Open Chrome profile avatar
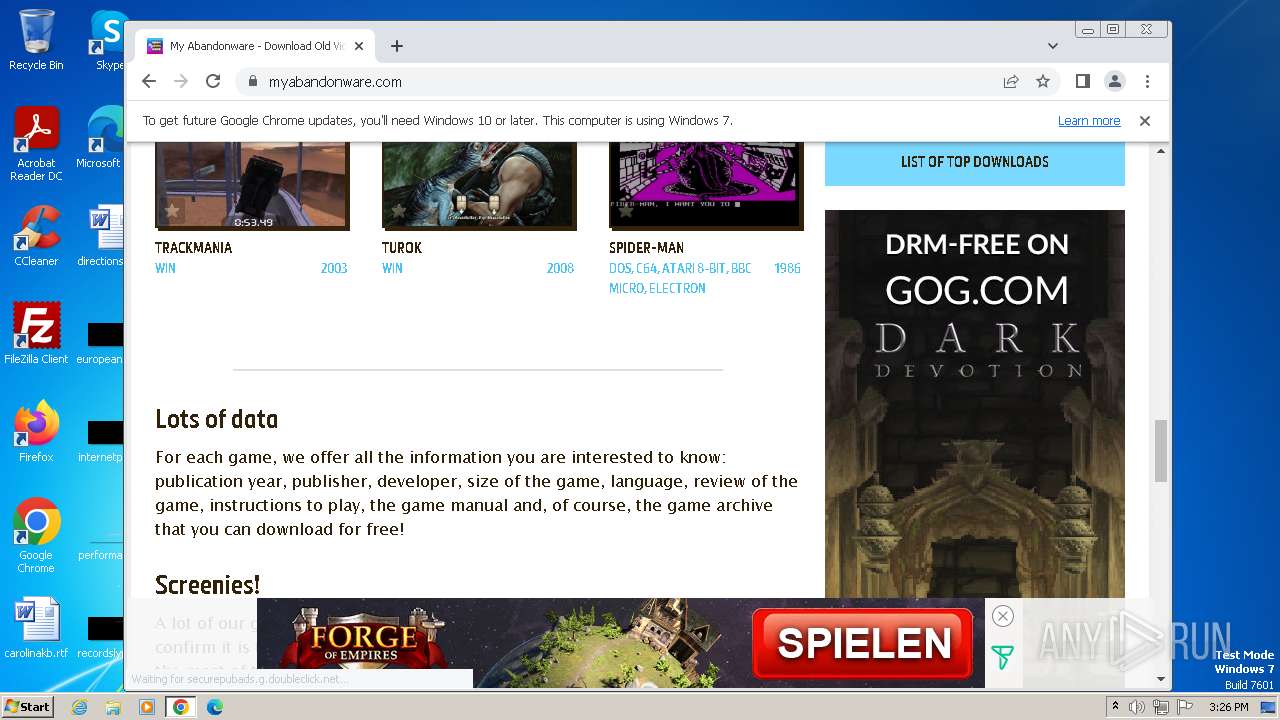The height and width of the screenshot is (720, 1280). (1115, 82)
